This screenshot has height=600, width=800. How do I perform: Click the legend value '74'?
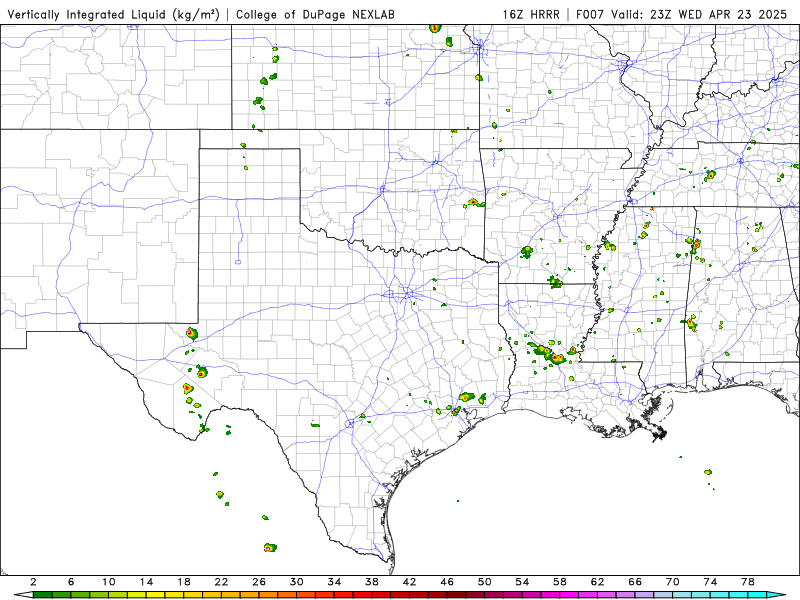click(710, 582)
